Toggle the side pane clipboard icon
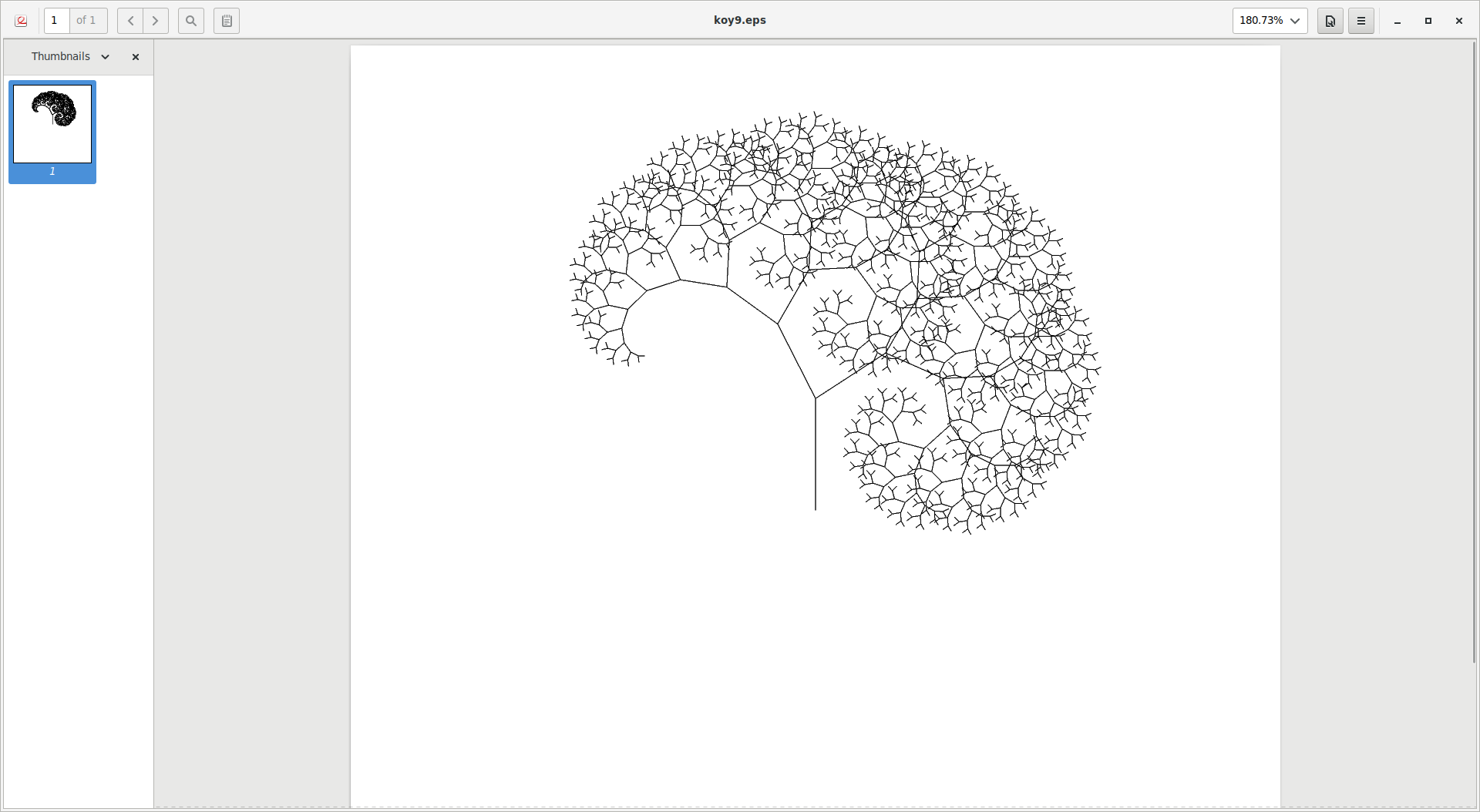 pyautogui.click(x=227, y=21)
